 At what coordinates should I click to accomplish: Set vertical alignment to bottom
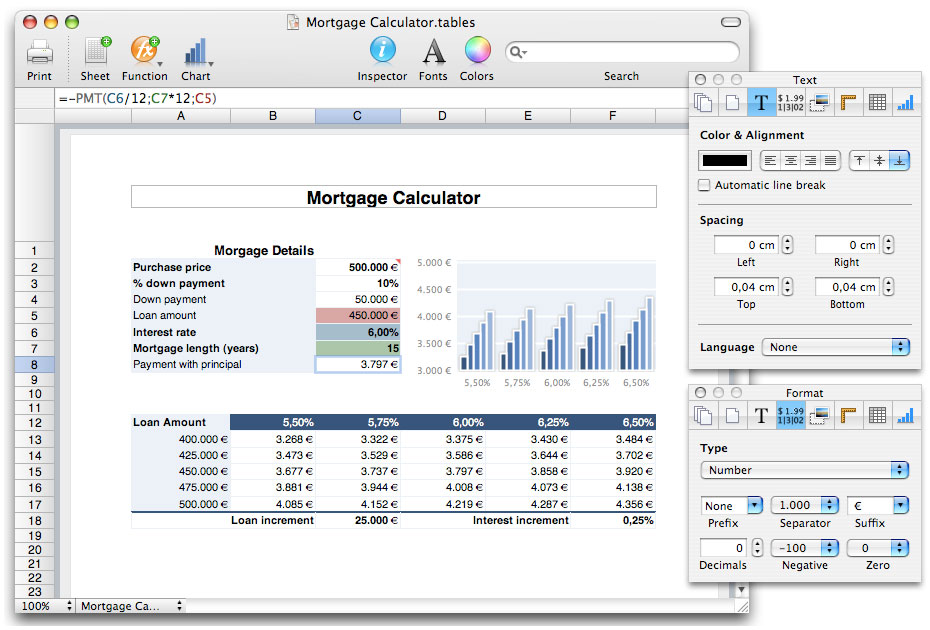[900, 160]
